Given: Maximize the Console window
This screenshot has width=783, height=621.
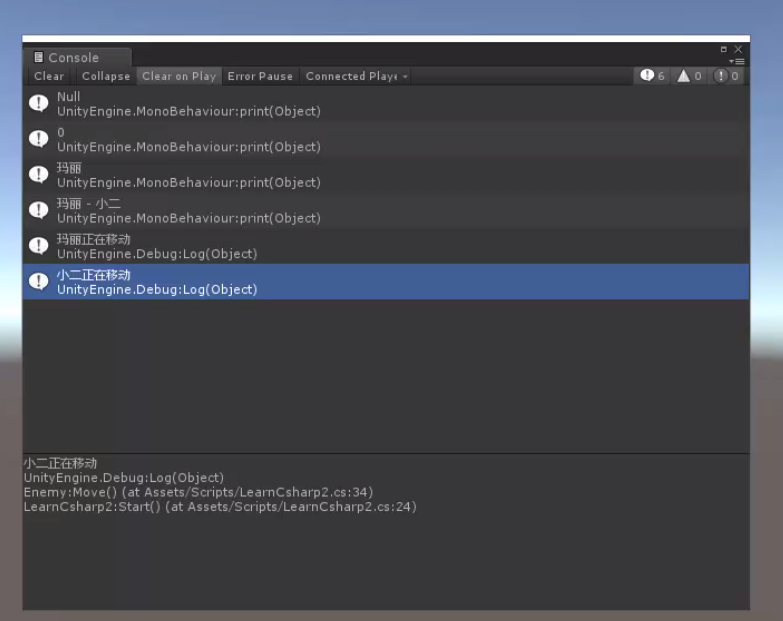Looking at the screenshot, I should [x=724, y=49].
